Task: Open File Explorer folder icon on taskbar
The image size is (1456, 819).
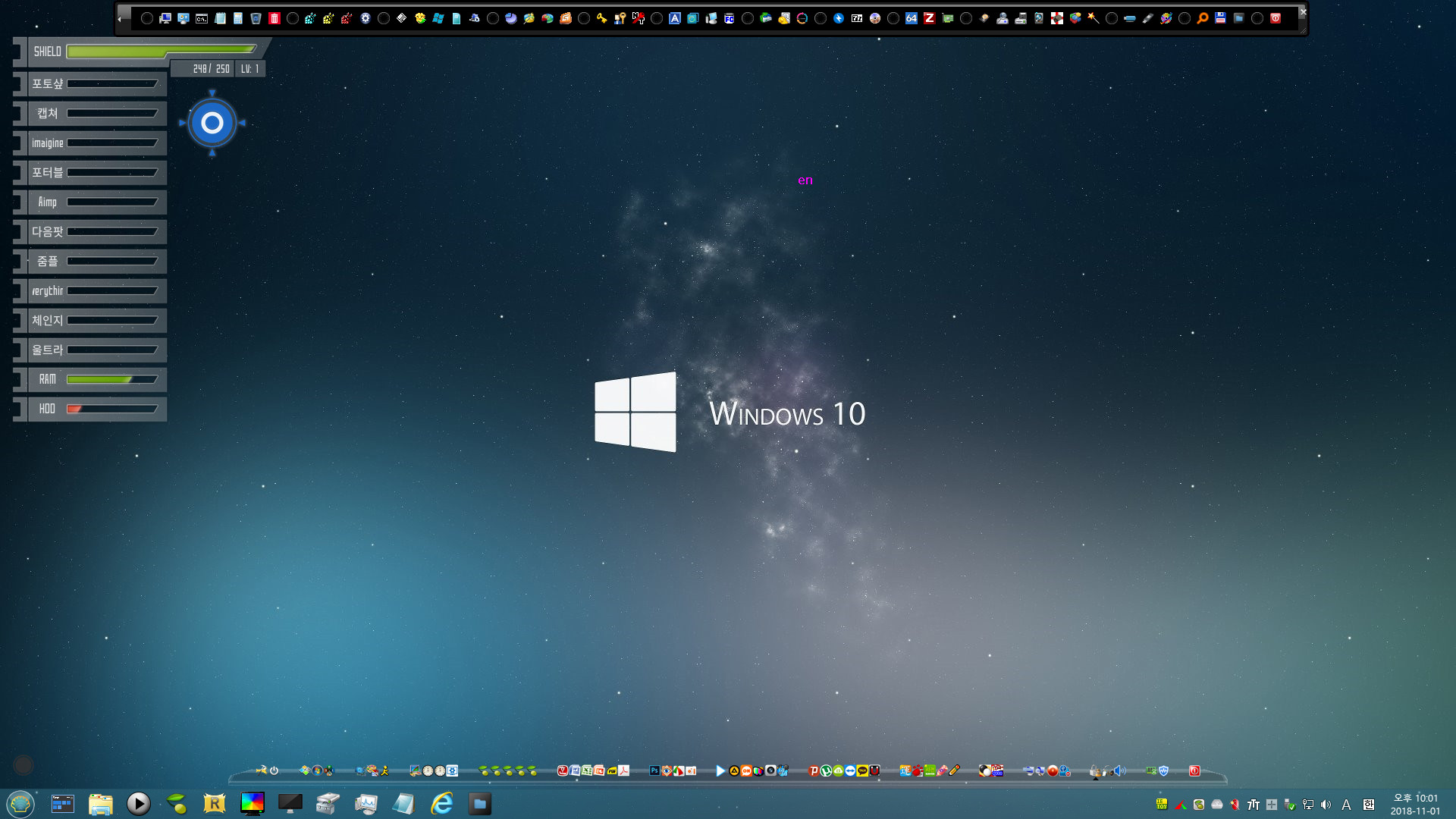Action: (x=100, y=803)
